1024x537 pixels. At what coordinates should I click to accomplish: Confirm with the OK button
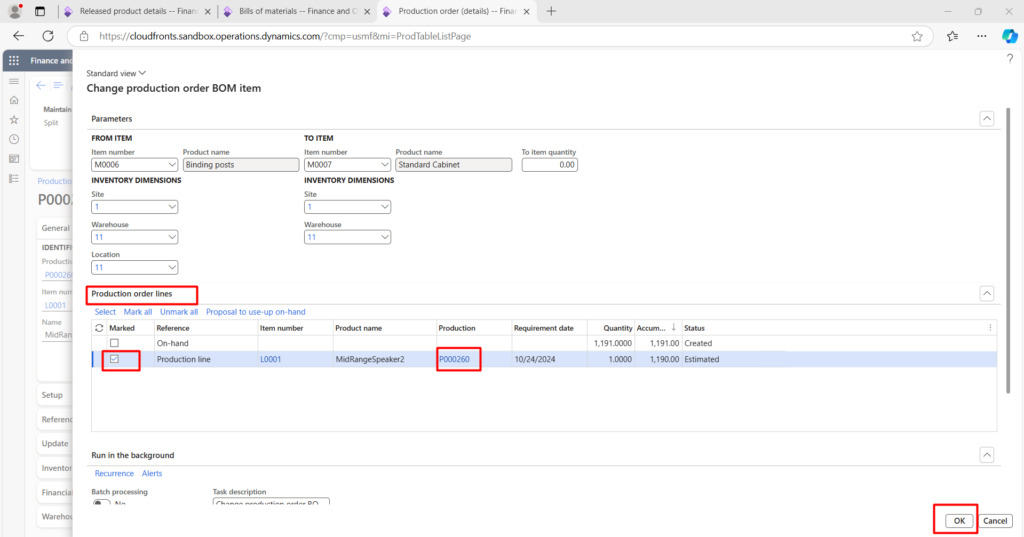959,521
